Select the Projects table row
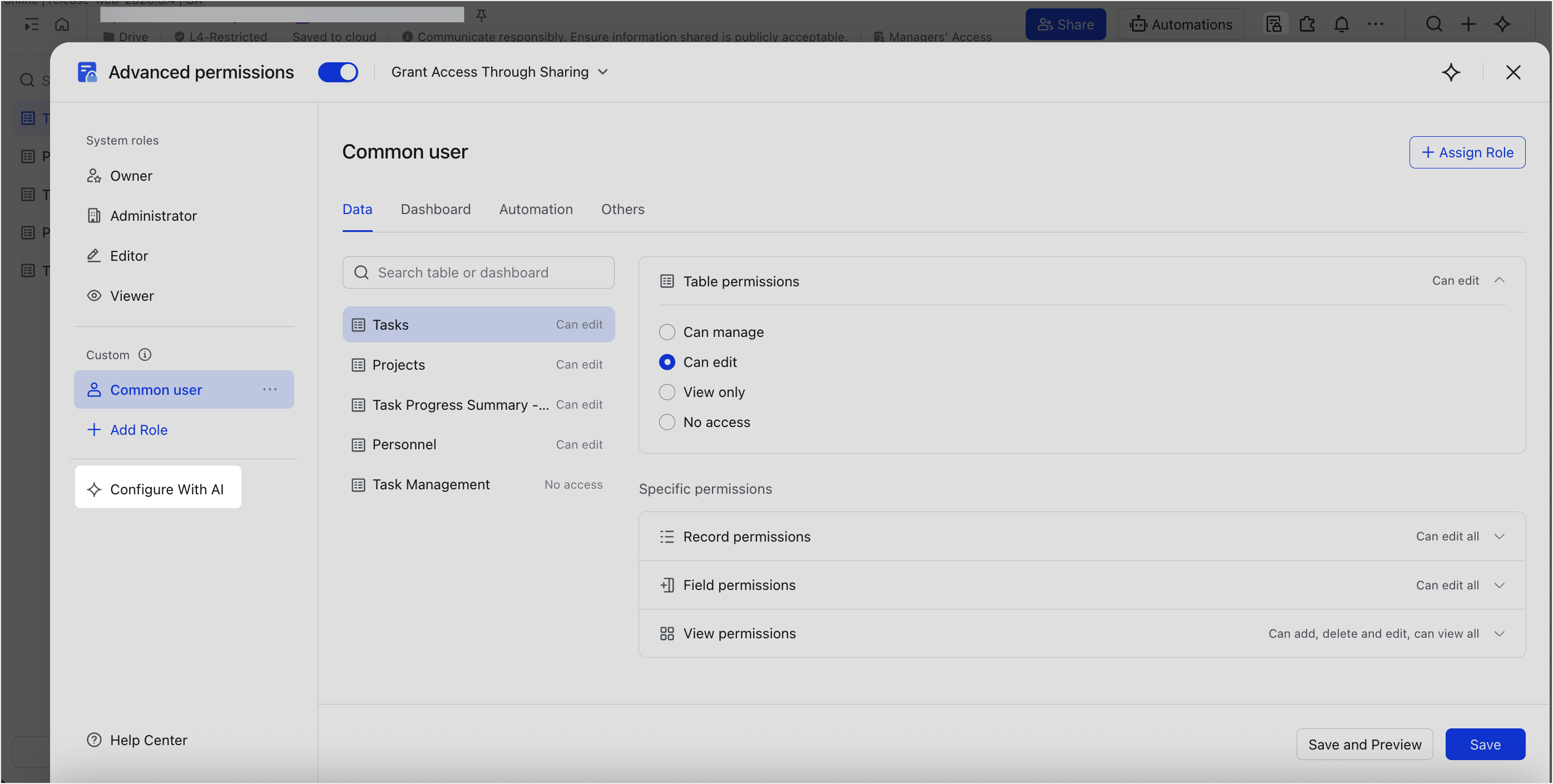 [x=478, y=365]
